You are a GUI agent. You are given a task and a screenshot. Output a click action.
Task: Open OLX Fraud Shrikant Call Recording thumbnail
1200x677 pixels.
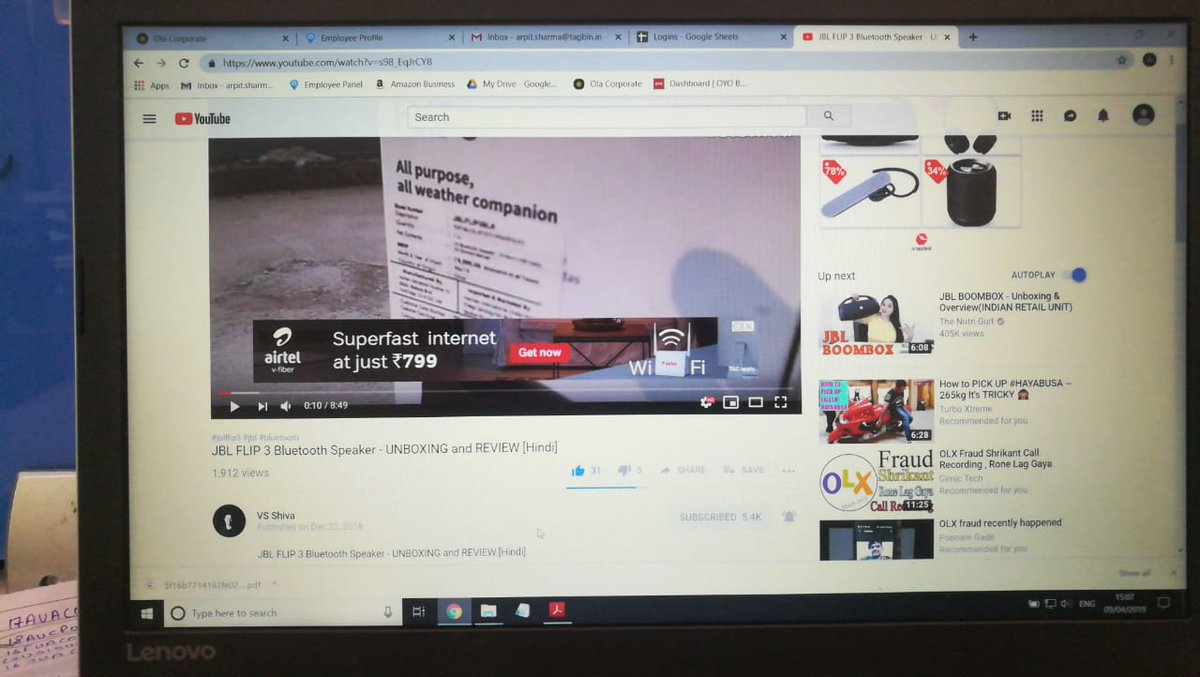click(876, 481)
